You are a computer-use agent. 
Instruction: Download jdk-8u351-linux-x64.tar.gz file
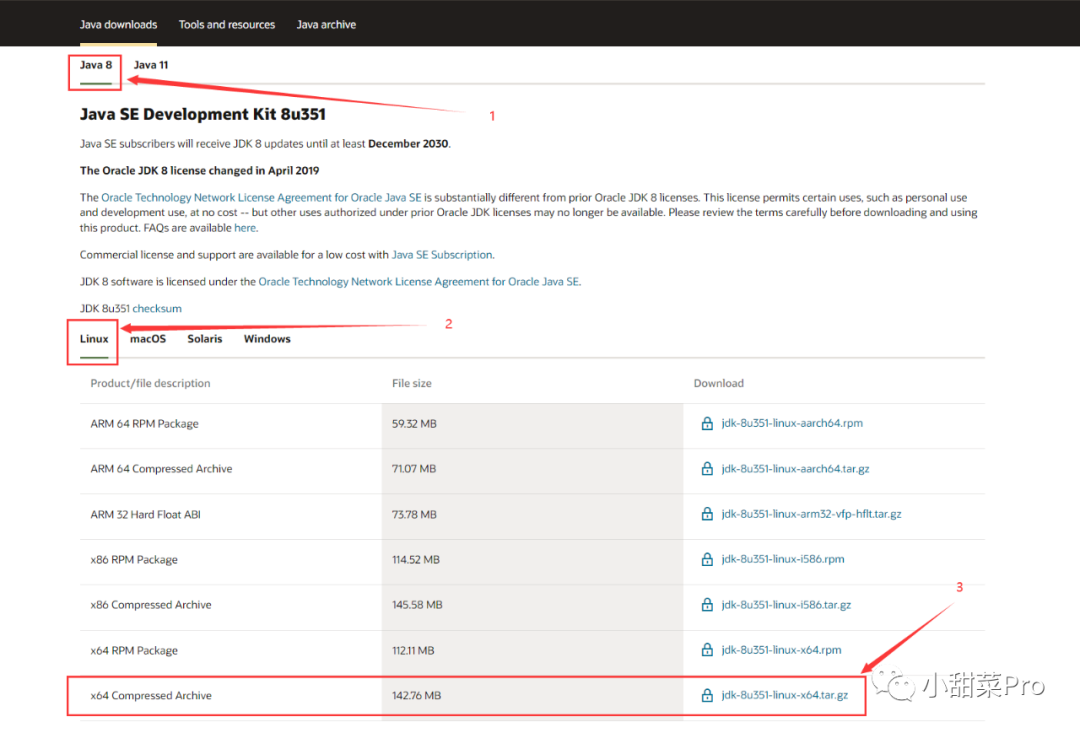(x=785, y=695)
